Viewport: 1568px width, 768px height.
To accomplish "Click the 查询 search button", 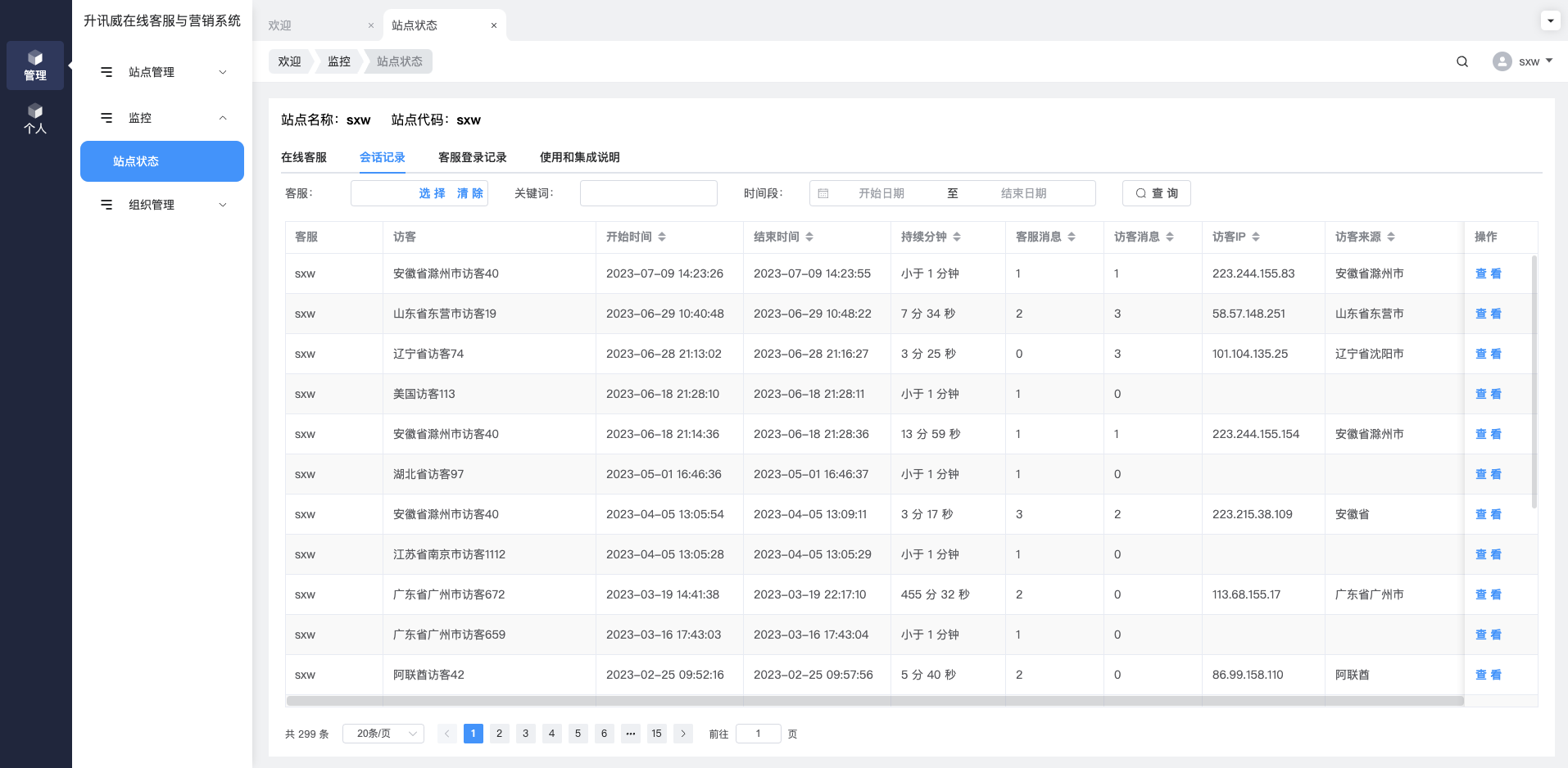I will tap(1157, 193).
